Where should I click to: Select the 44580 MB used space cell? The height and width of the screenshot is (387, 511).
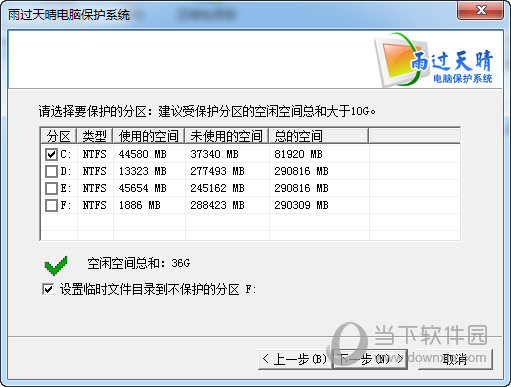click(143, 154)
